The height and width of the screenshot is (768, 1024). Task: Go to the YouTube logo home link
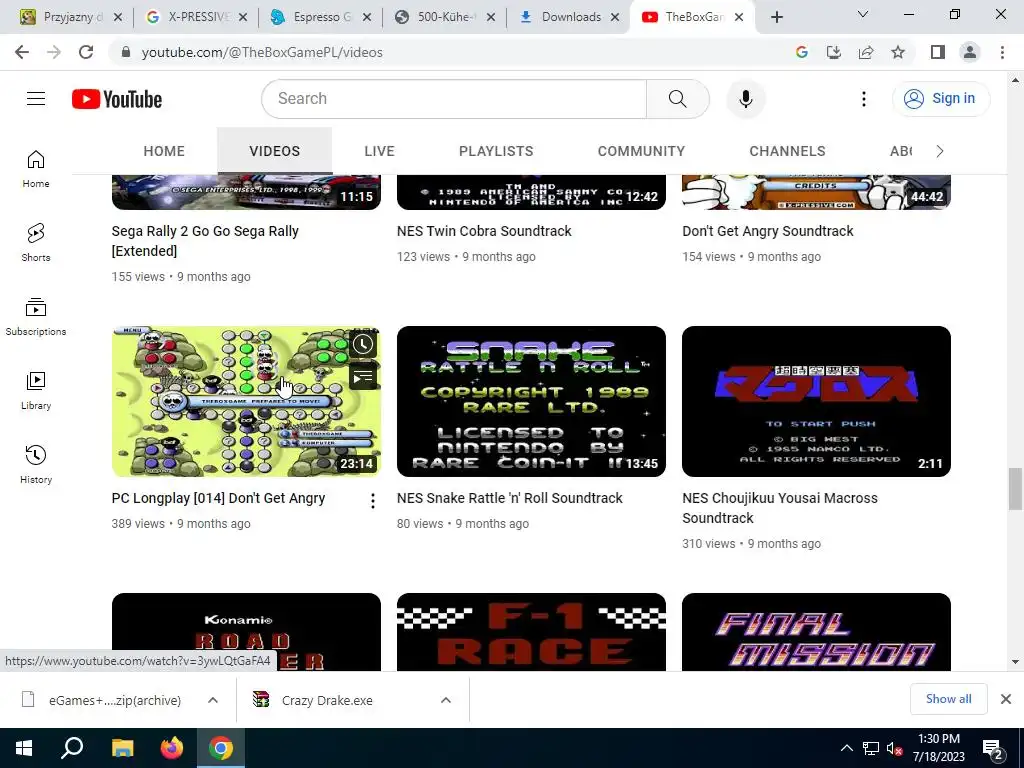pos(117,99)
